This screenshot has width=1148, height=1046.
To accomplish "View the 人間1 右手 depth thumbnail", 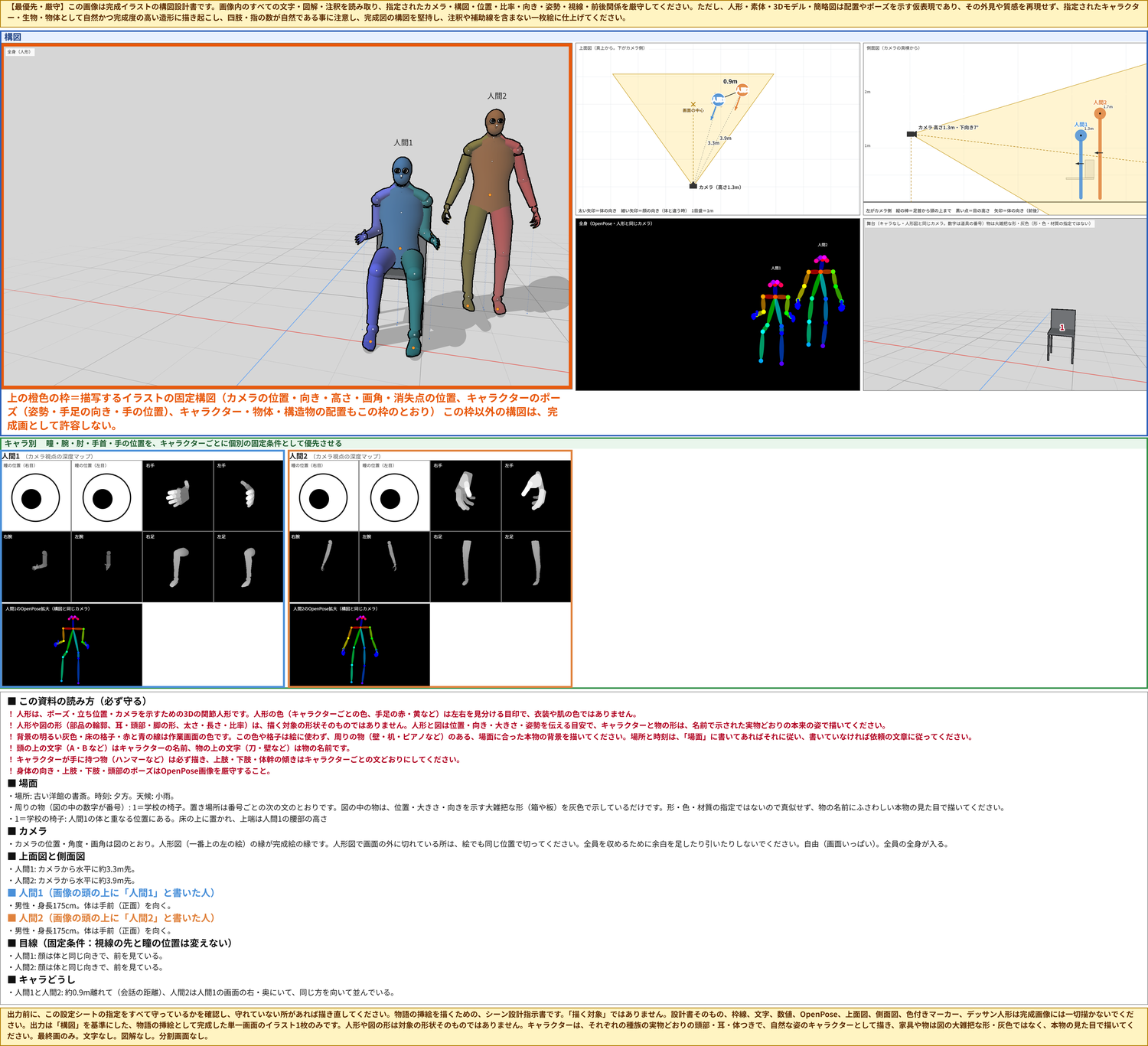I will [178, 496].
